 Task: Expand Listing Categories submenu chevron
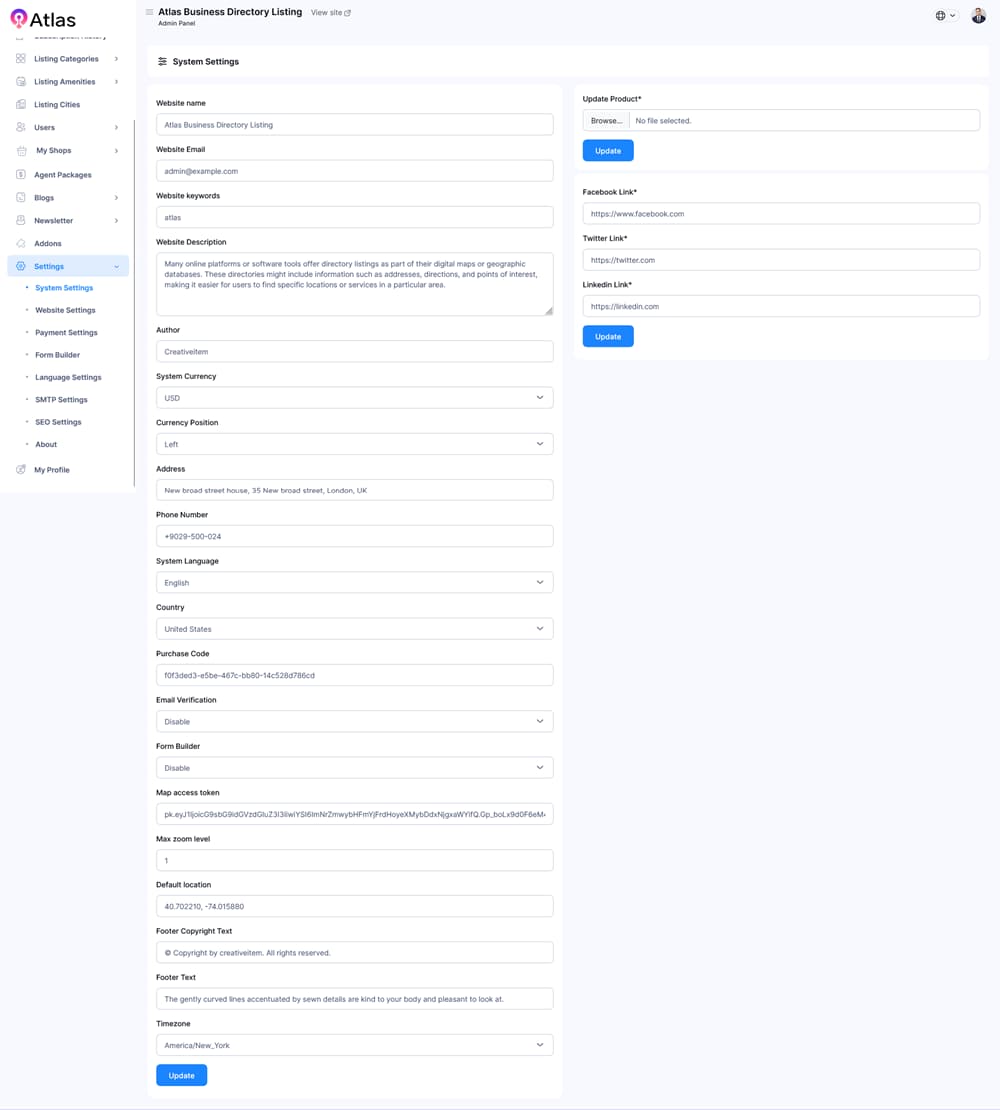pos(116,59)
